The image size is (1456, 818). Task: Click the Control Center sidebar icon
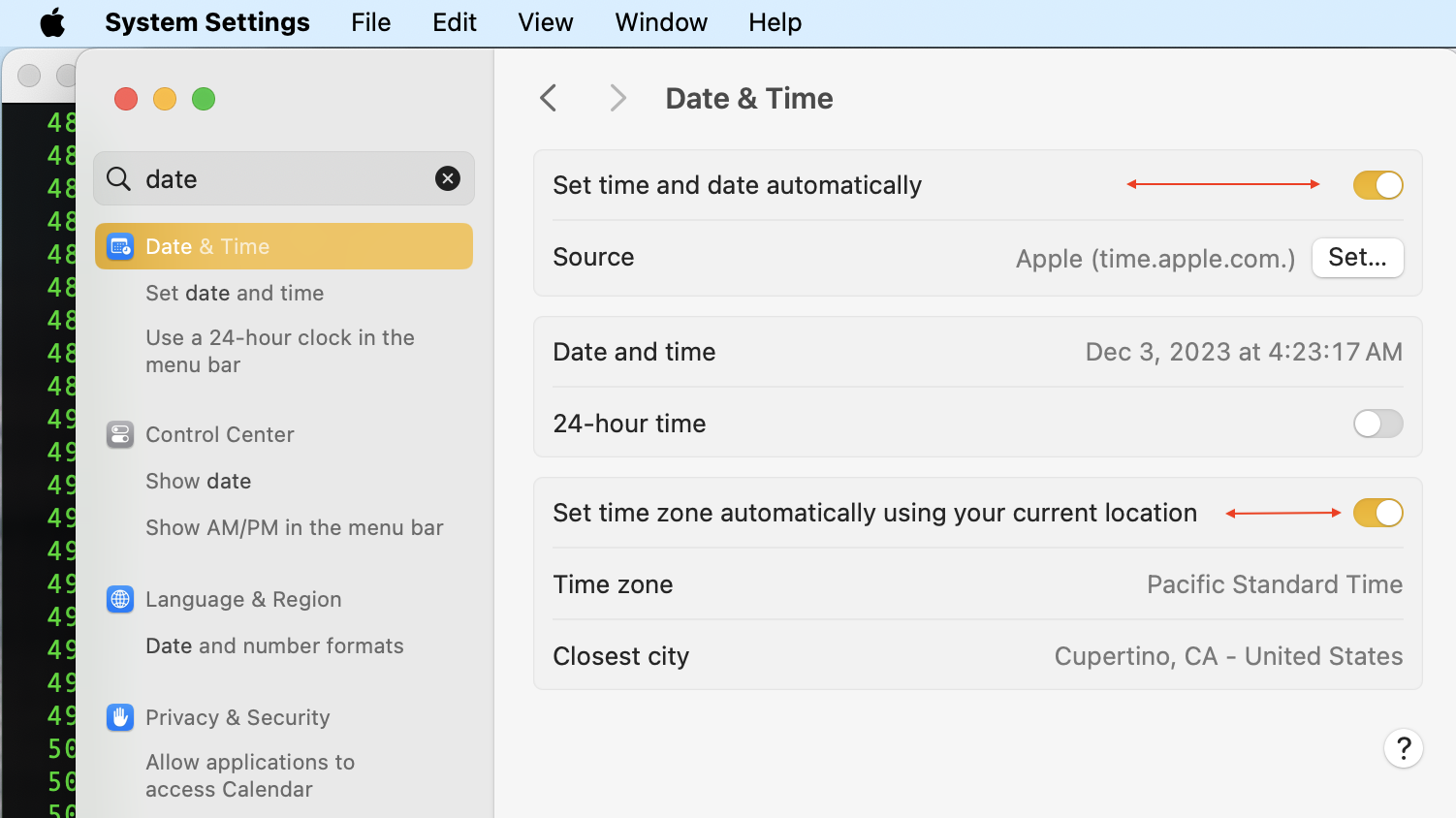click(x=120, y=434)
